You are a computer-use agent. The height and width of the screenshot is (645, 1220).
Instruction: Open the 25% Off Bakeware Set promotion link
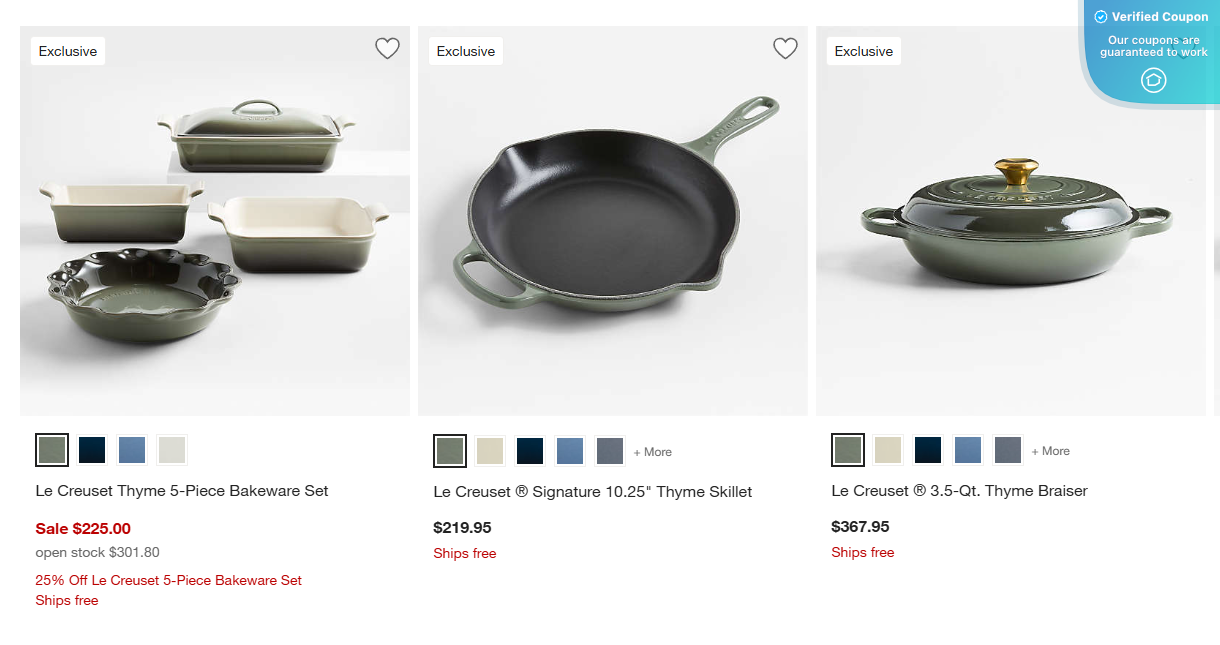tap(168, 580)
